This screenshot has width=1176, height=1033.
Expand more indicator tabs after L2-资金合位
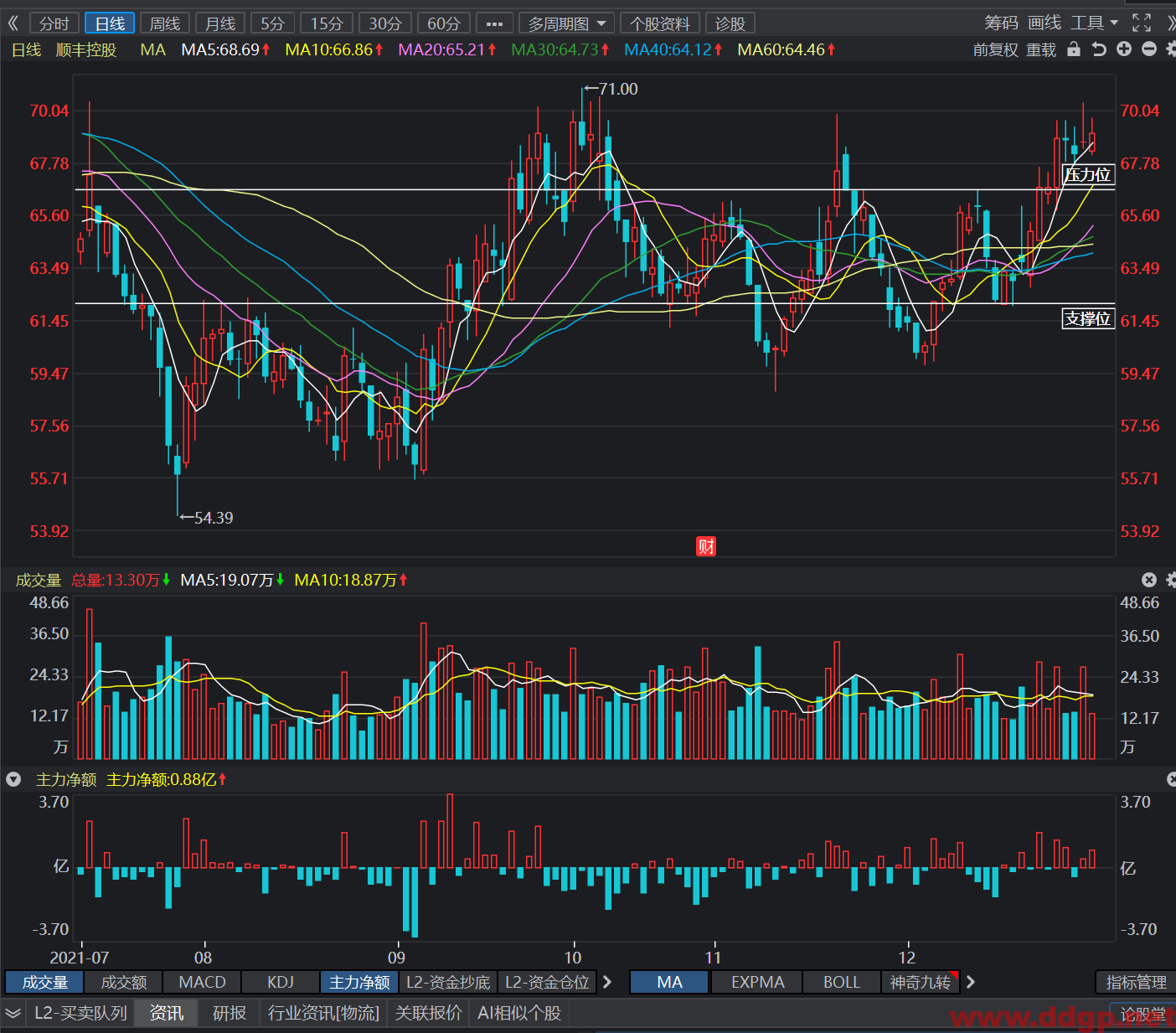pyautogui.click(x=607, y=982)
